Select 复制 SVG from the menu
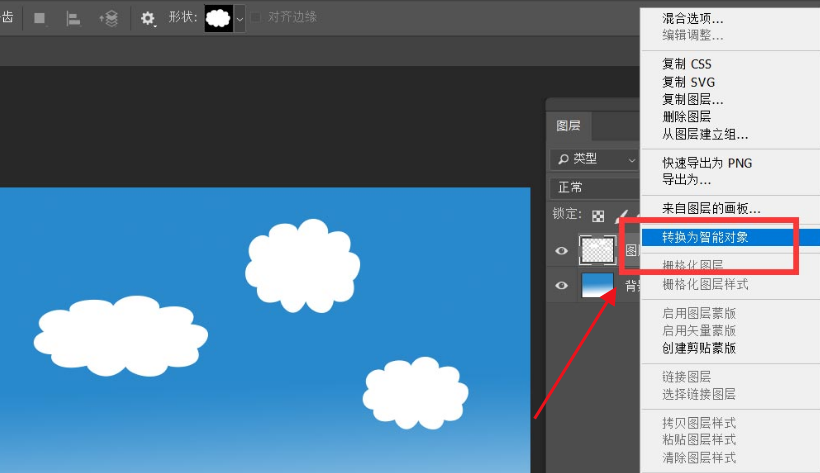820x473 pixels. pos(688,82)
